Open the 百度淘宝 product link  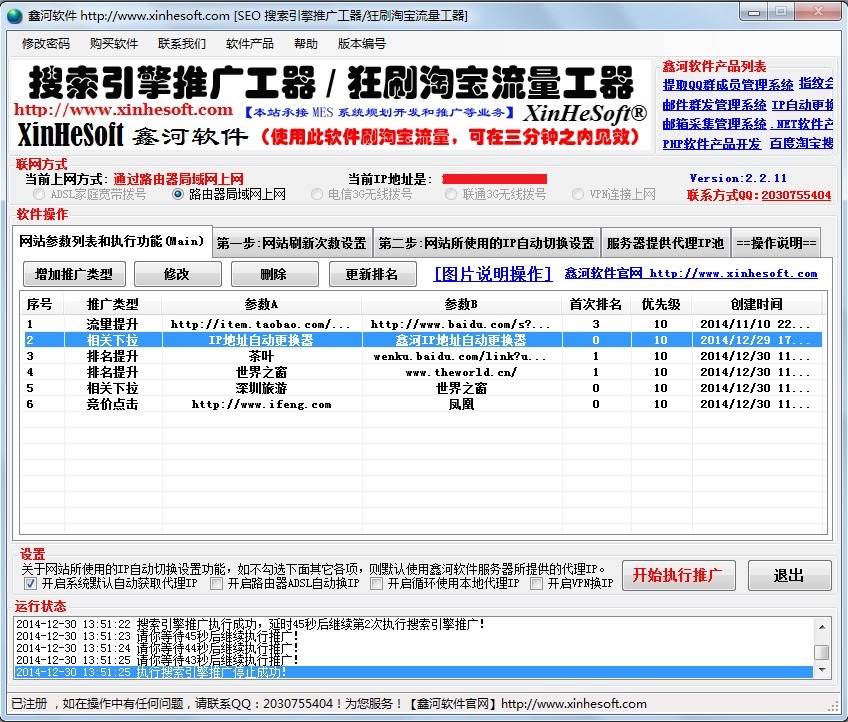pyautogui.click(x=801, y=144)
